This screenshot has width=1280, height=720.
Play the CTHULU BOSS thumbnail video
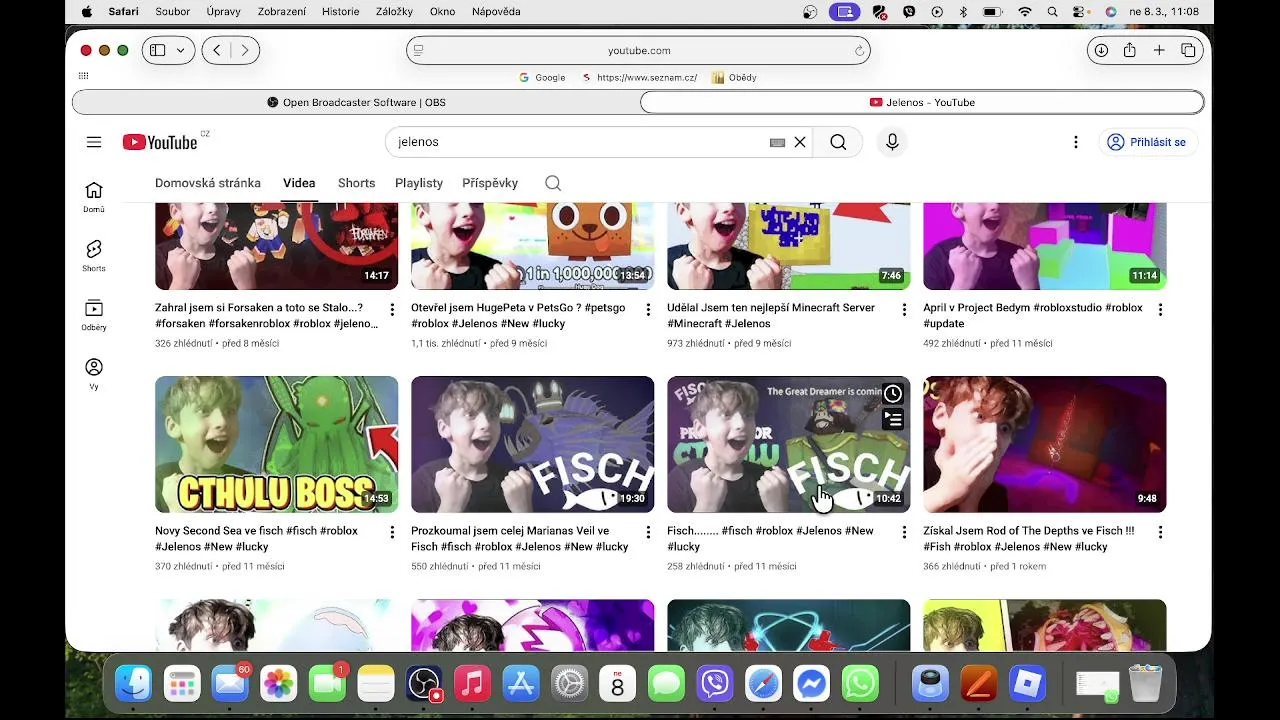click(x=276, y=444)
